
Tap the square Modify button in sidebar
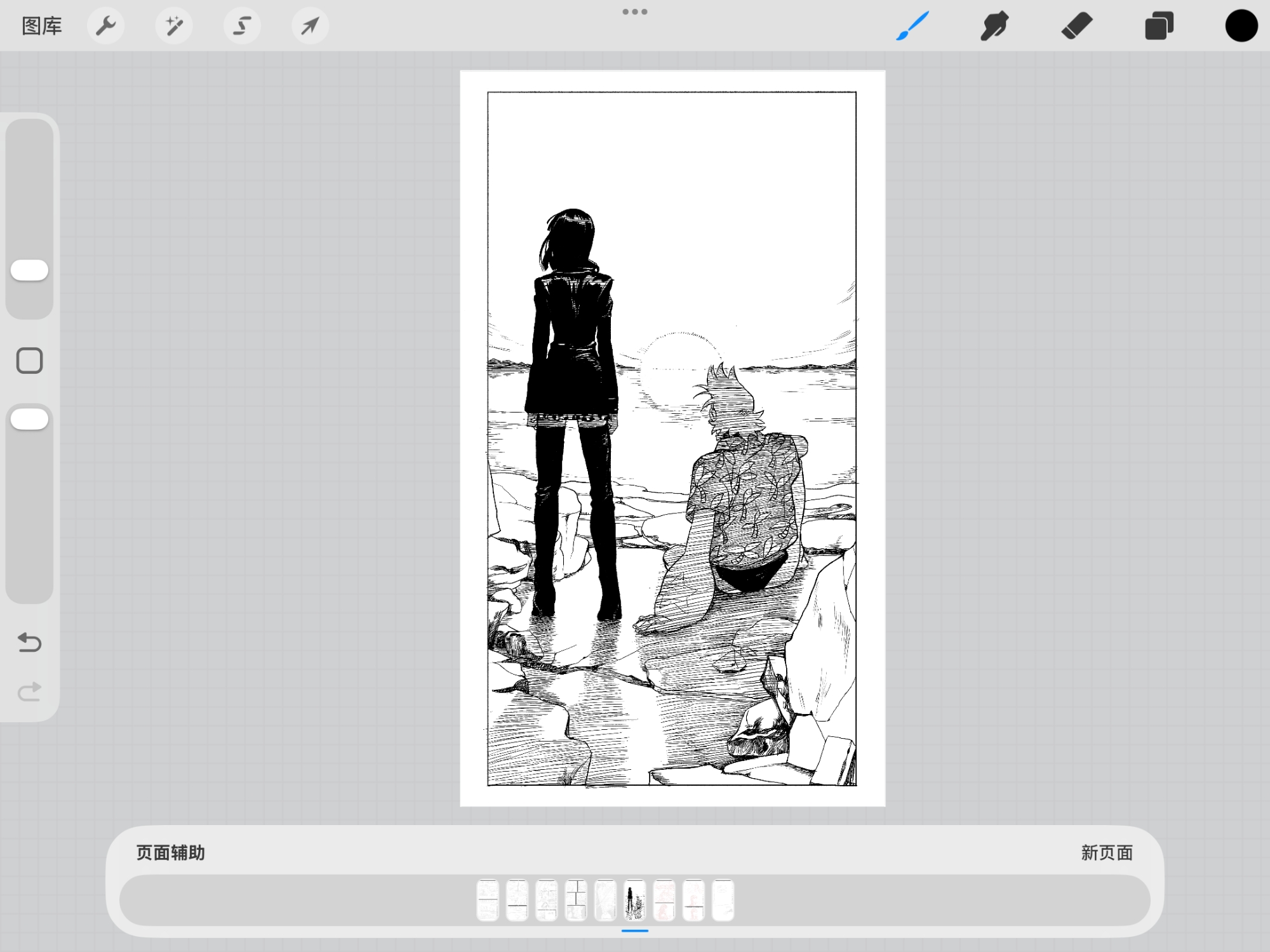click(x=29, y=360)
